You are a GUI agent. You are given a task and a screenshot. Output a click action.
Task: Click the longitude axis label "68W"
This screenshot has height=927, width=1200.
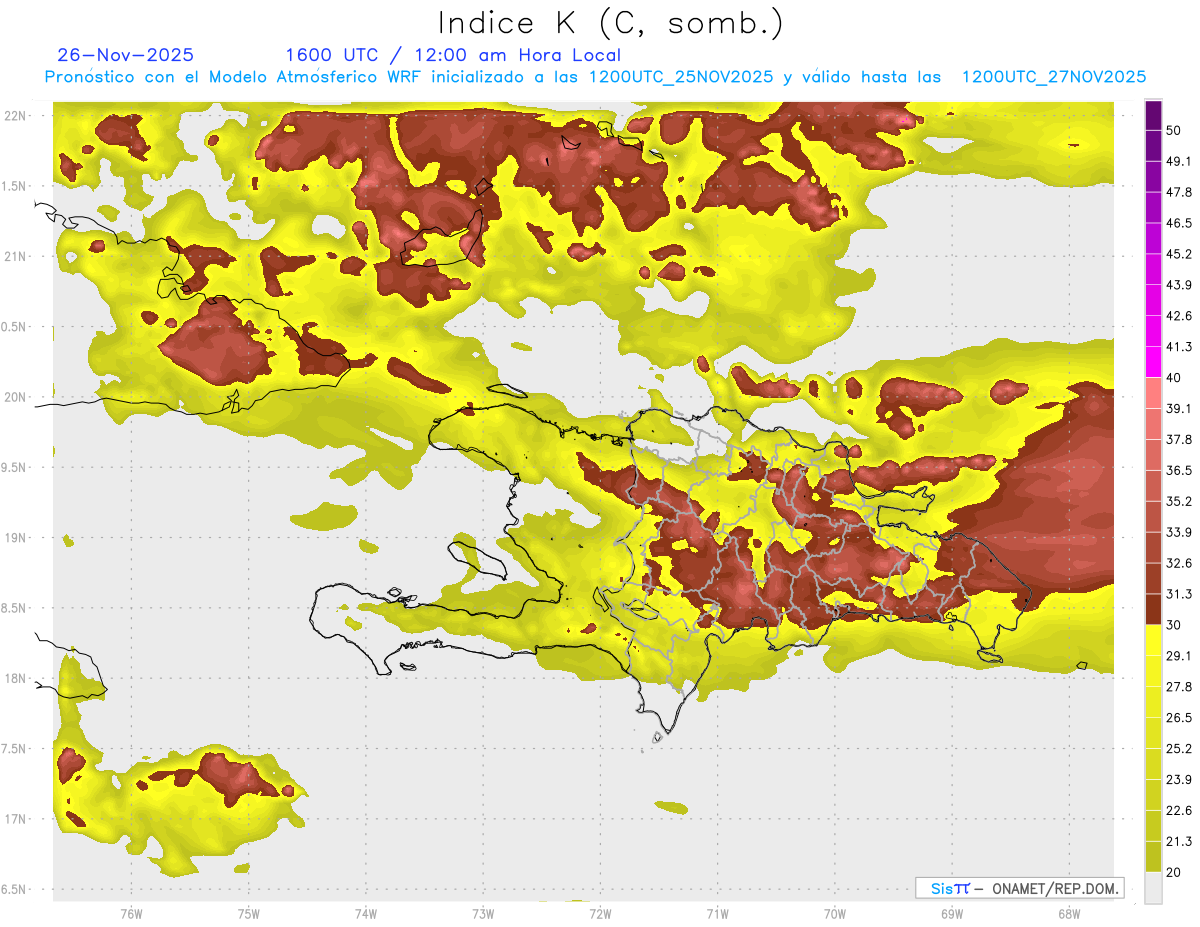[x=1068, y=913]
